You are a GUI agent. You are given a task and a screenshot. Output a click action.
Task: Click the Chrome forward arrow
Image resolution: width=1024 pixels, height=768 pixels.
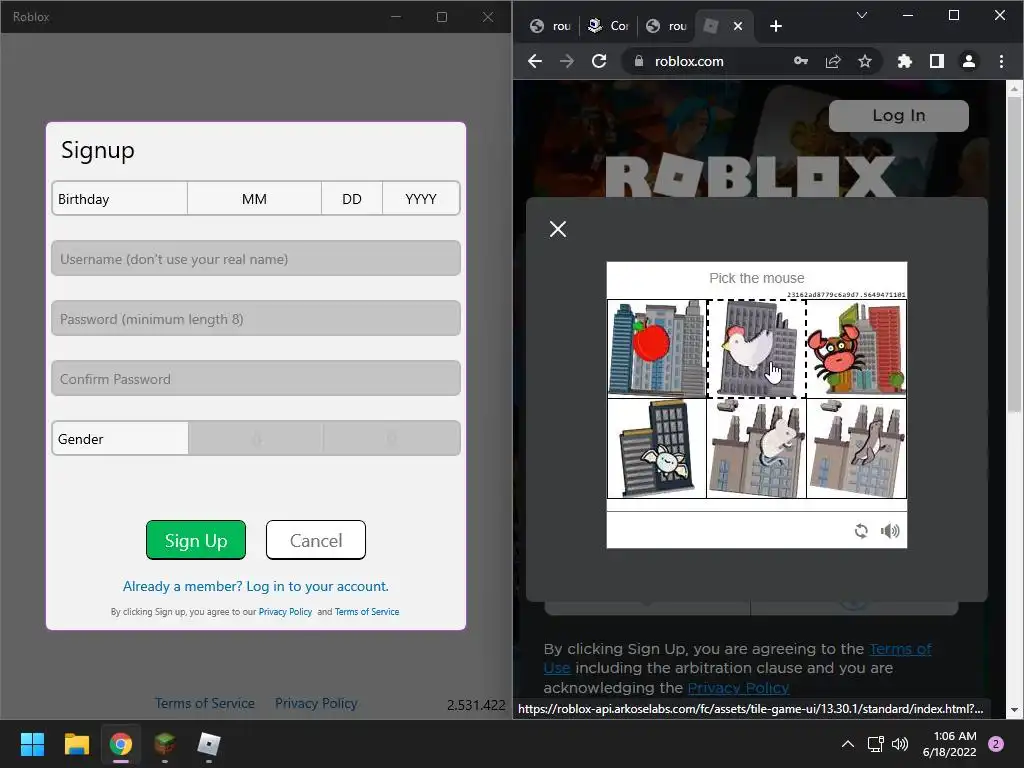[567, 61]
